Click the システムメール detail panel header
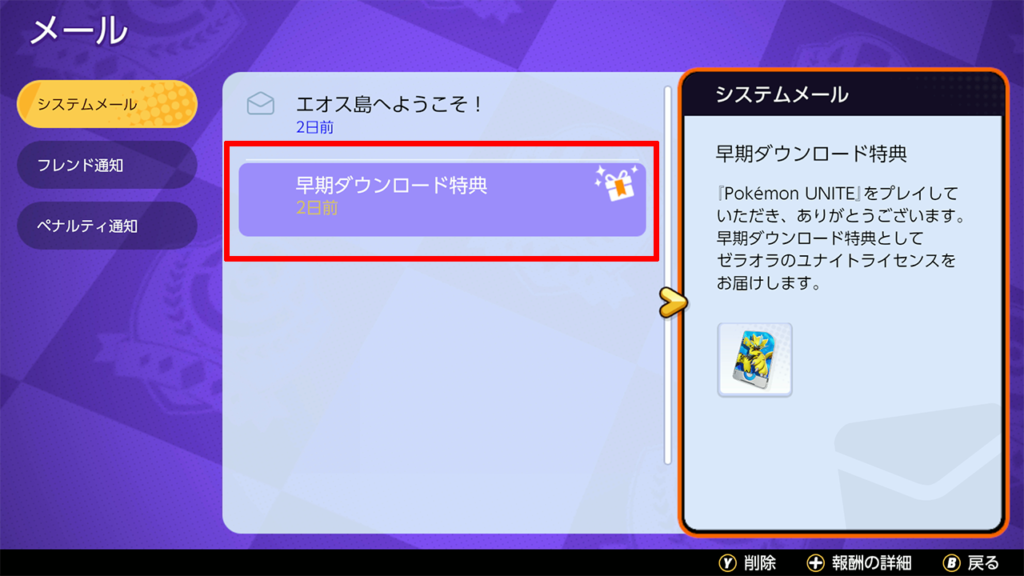Viewport: 1024px width, 576px height. (x=843, y=95)
